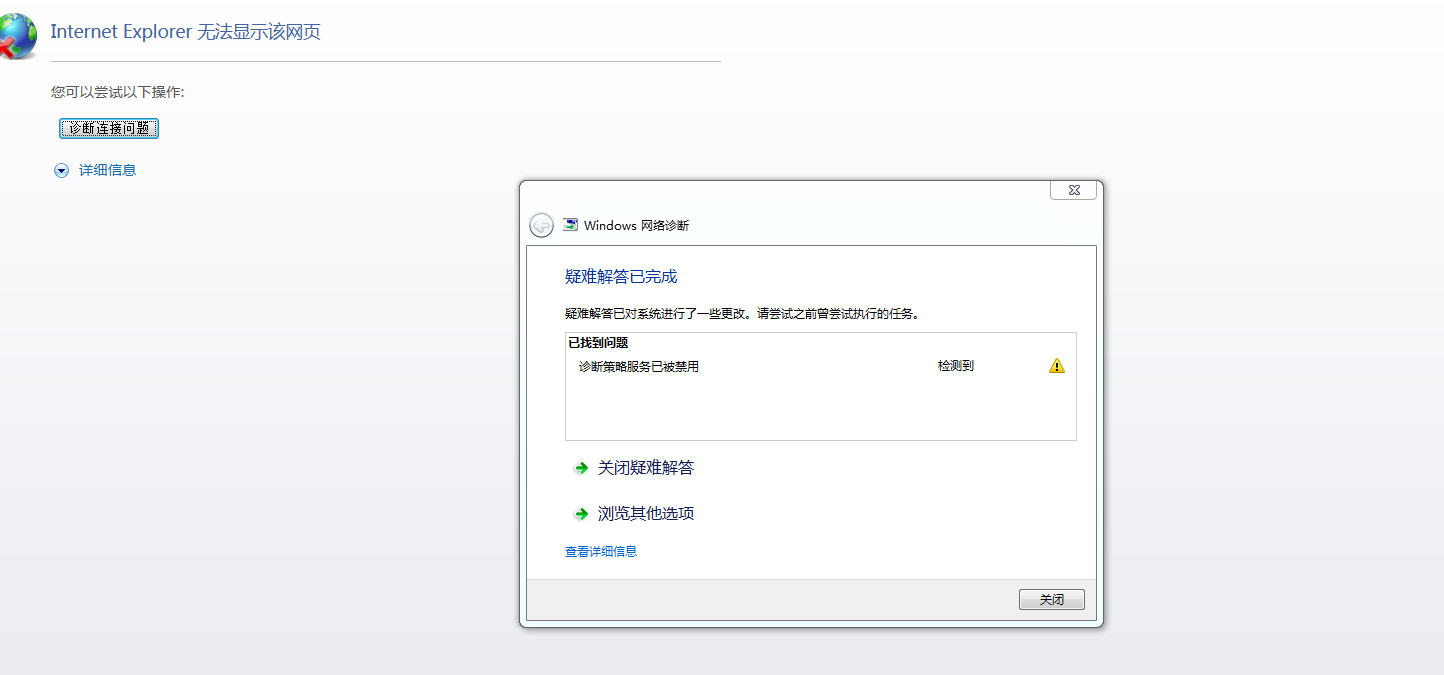1444x675 pixels.
Task: Click the Internet Explorer globe error icon
Action: click(x=18, y=37)
